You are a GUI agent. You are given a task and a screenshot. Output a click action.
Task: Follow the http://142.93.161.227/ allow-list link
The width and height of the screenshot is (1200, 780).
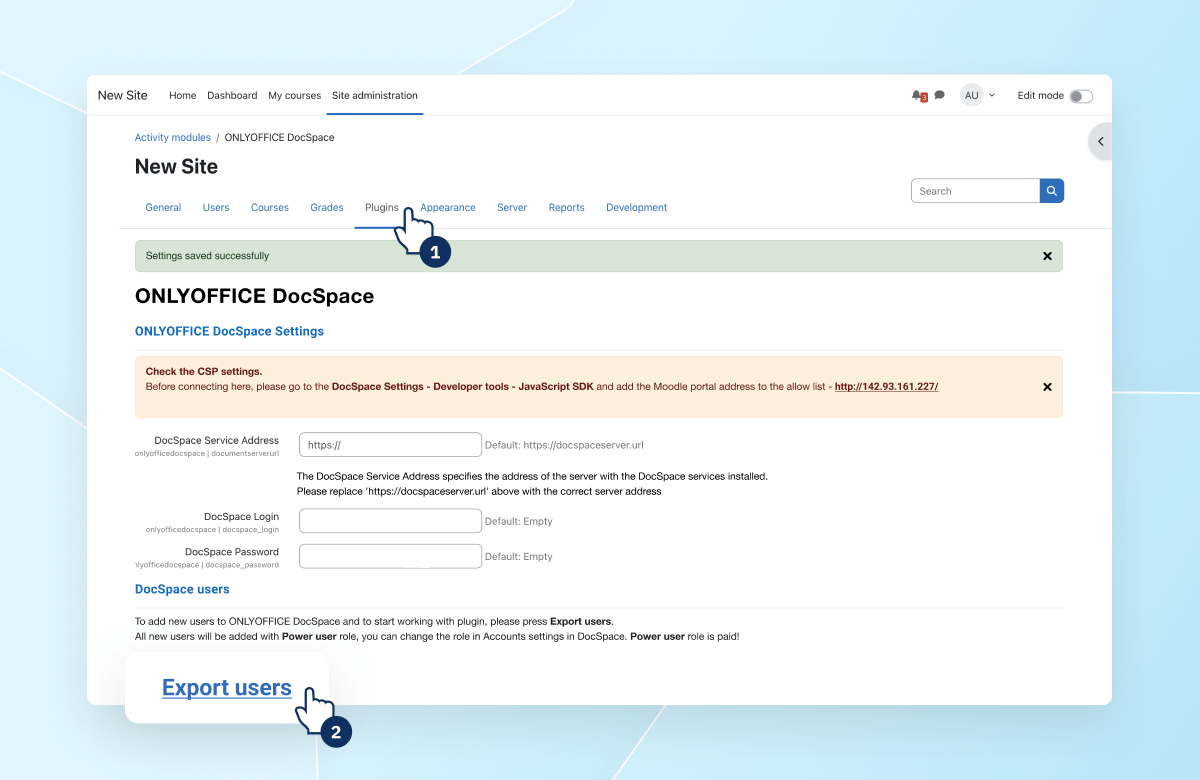click(x=886, y=386)
